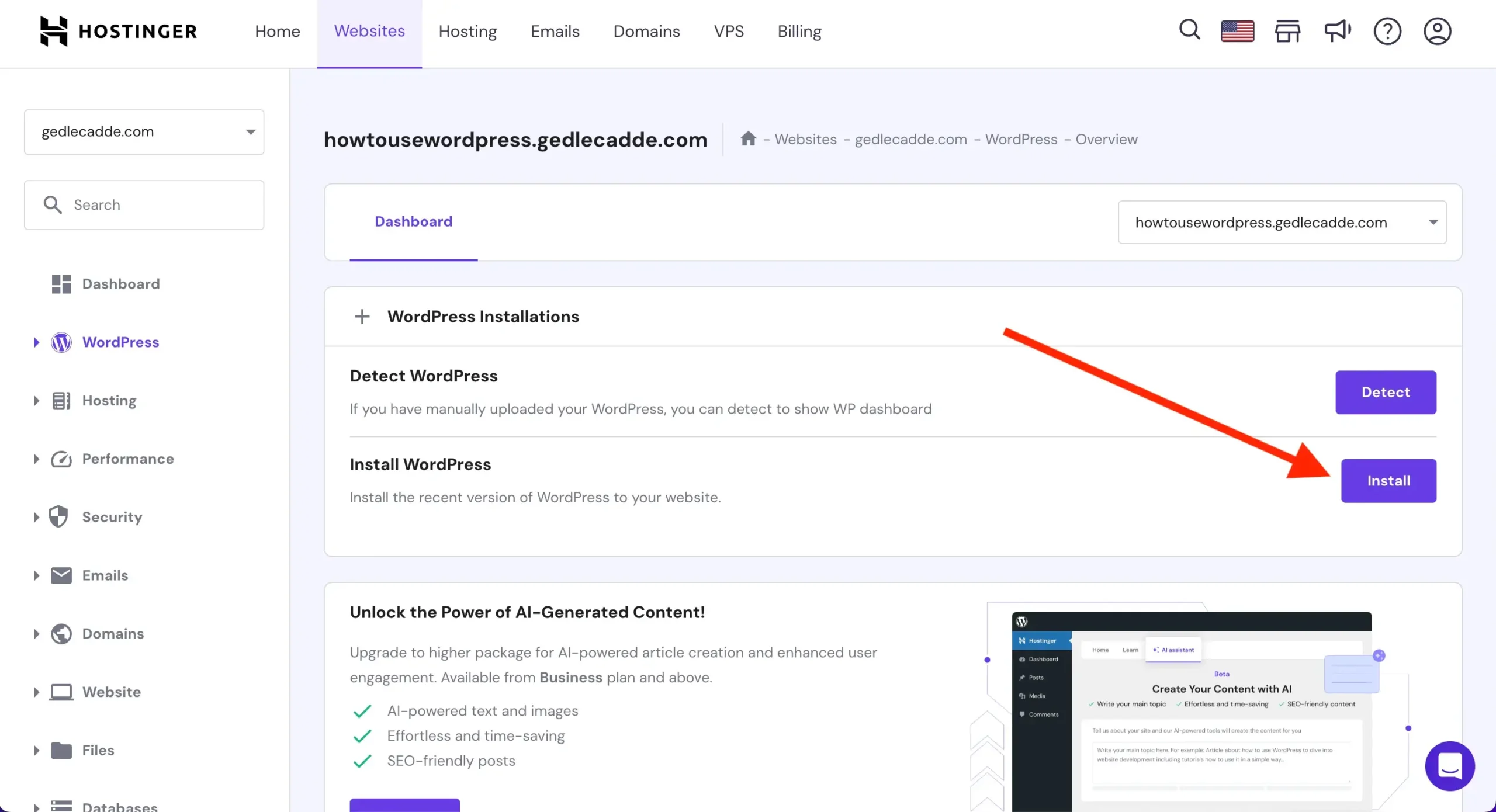Click the WordPress logo icon in sidebar
Image resolution: width=1496 pixels, height=812 pixels.
pyautogui.click(x=61, y=342)
